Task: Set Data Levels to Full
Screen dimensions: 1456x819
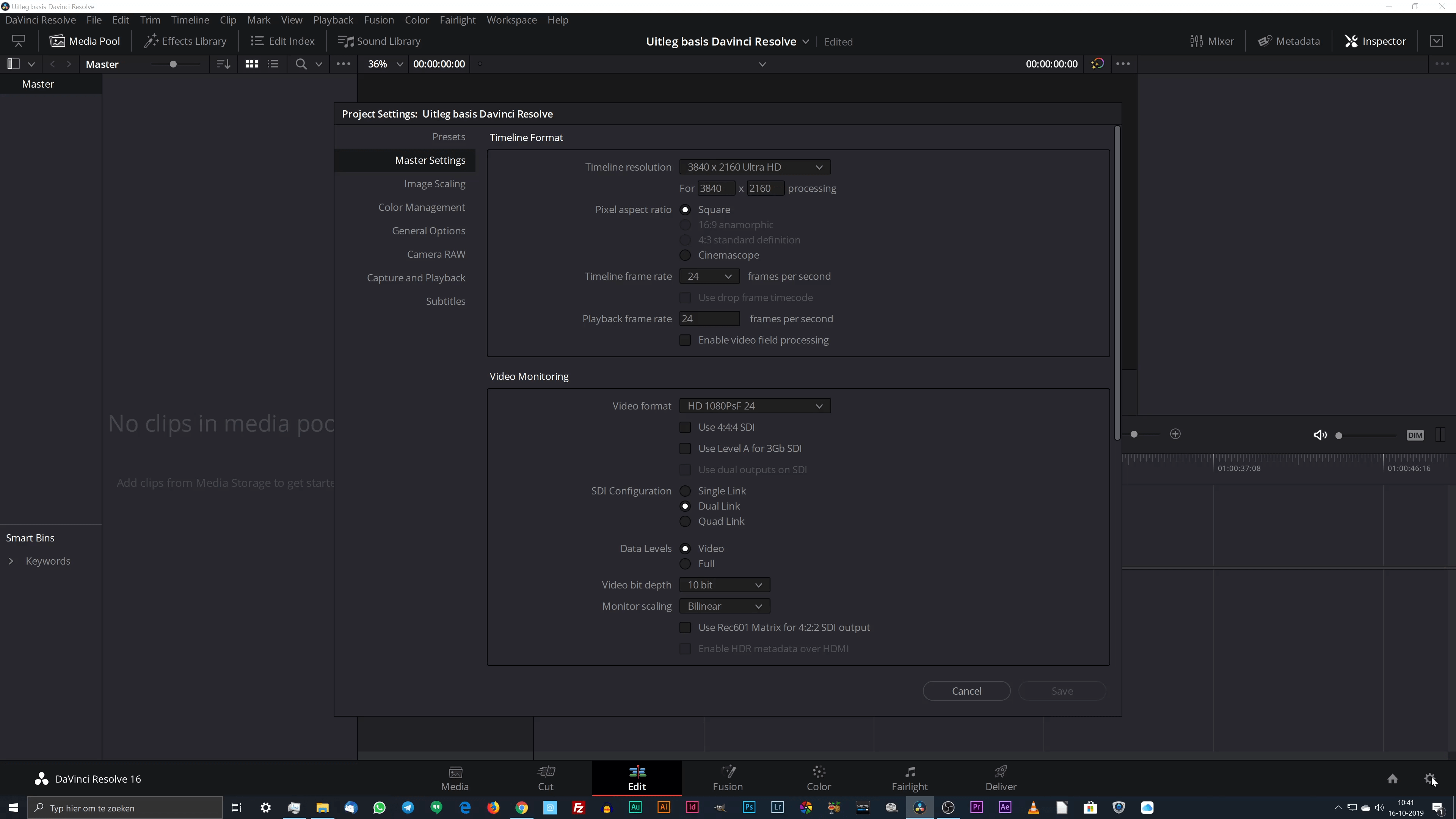Action: [x=685, y=563]
